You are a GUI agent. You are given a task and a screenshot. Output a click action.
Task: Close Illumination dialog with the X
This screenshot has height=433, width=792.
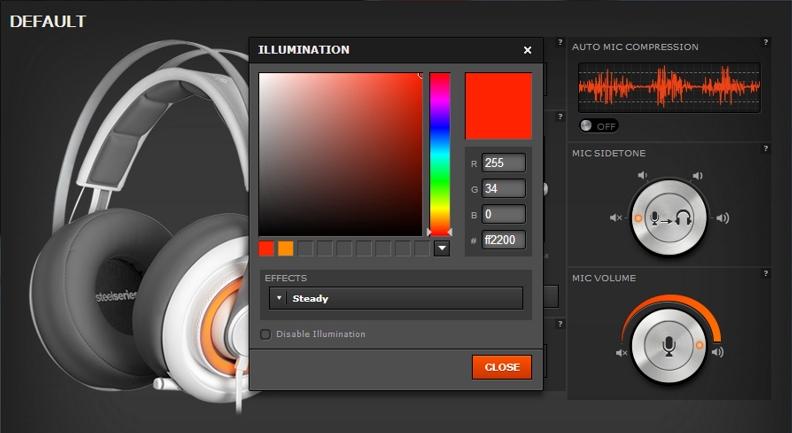(527, 50)
